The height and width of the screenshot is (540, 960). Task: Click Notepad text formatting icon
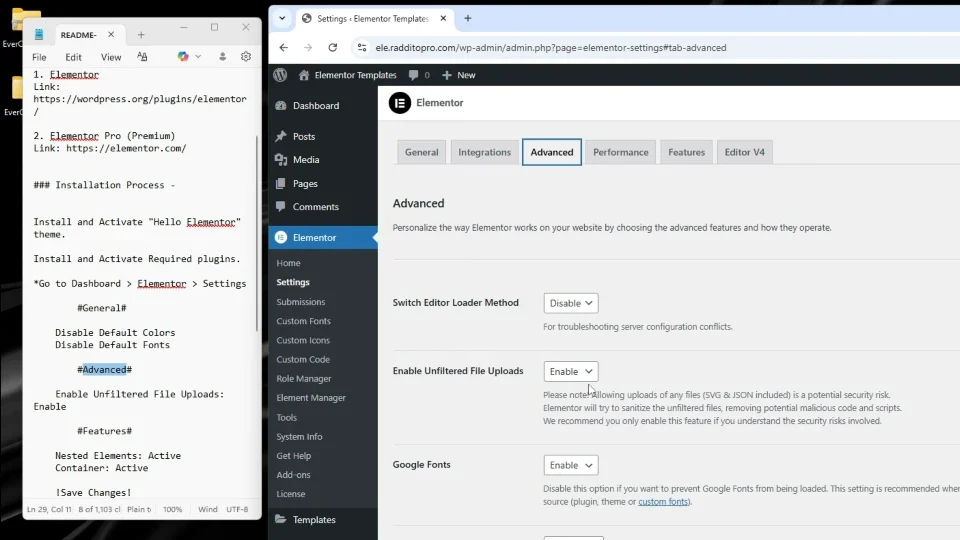click(x=142, y=56)
